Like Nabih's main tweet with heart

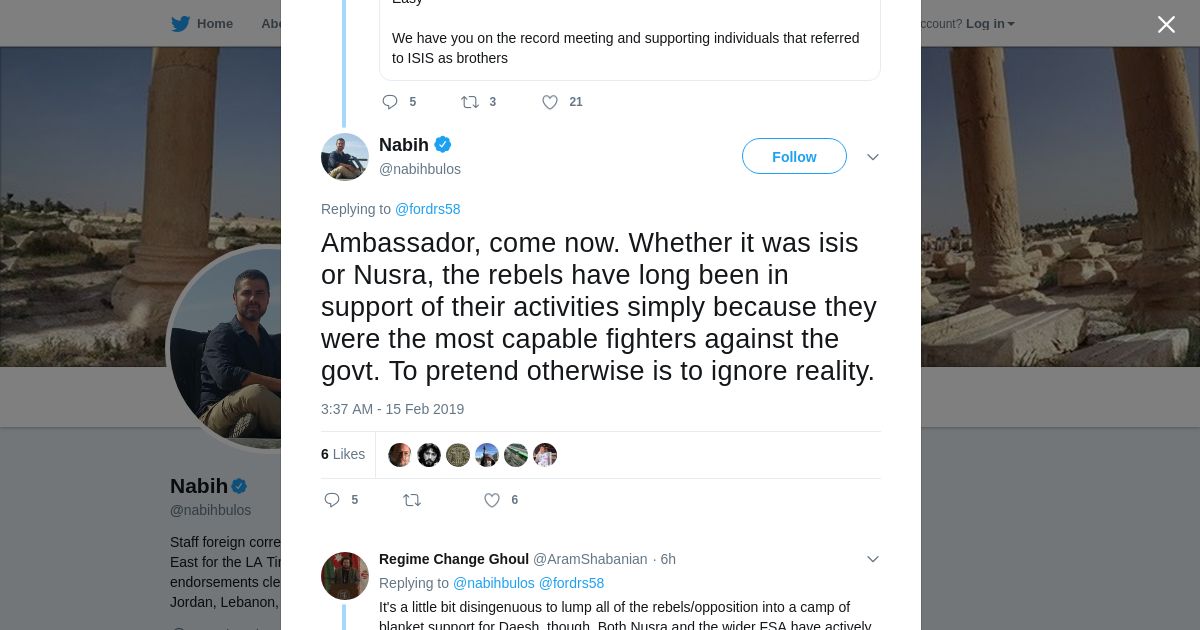[492, 500]
